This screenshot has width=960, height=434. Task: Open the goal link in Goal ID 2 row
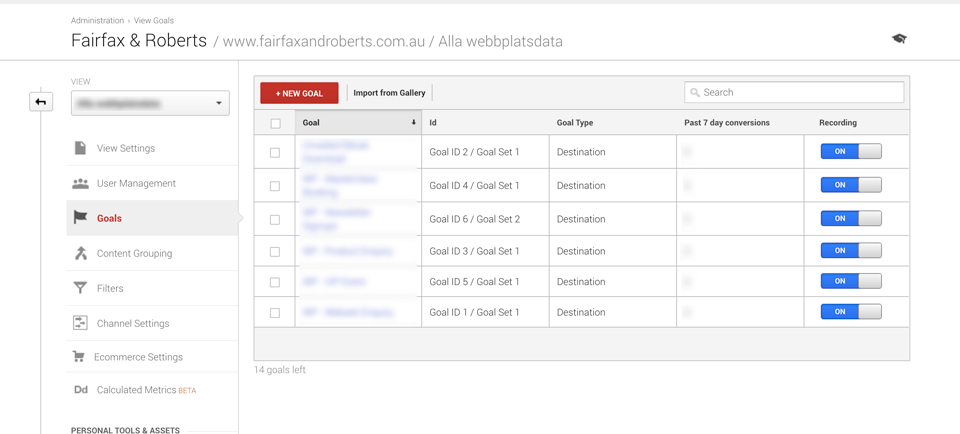(x=336, y=152)
